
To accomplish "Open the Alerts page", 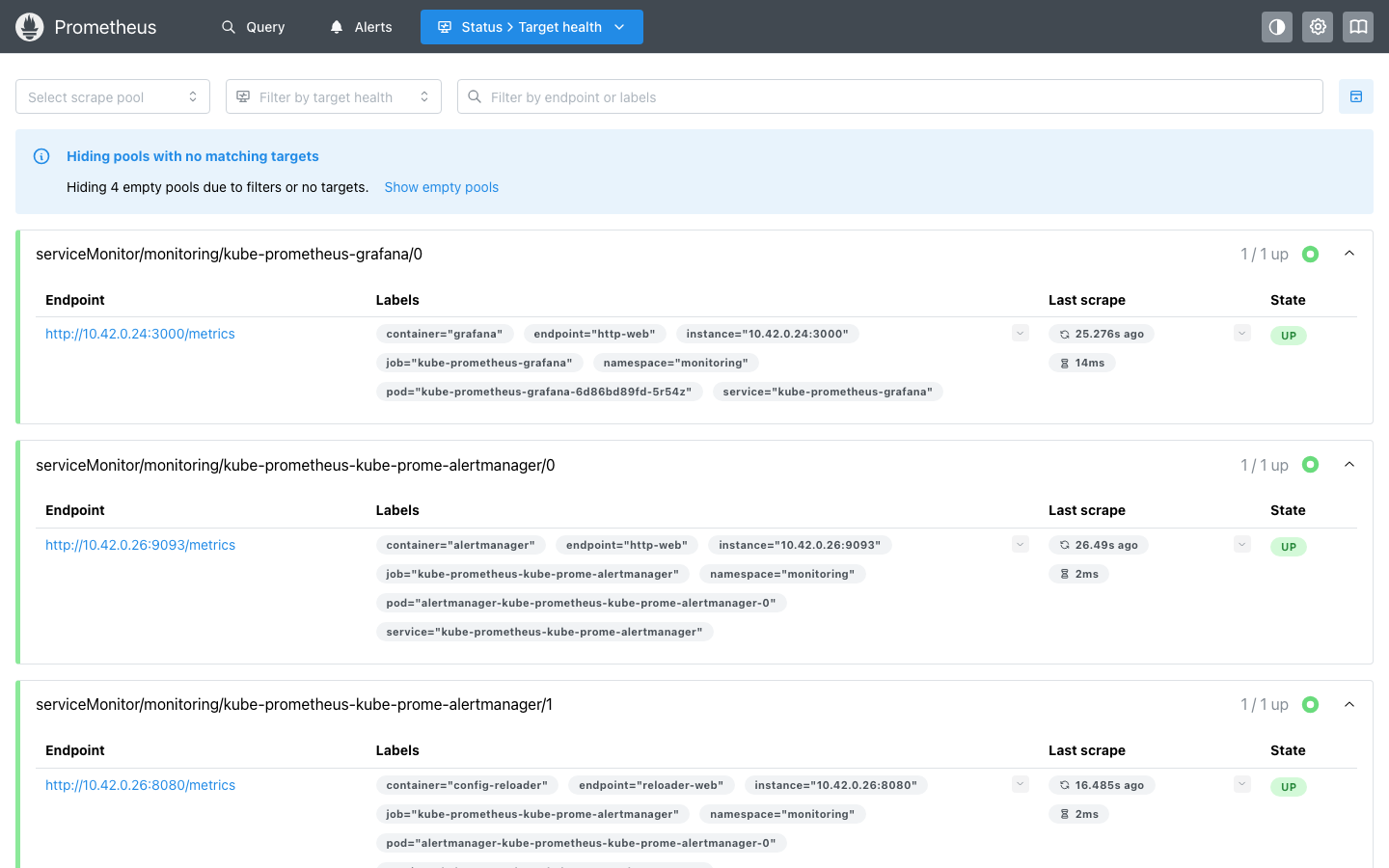I will pos(361,27).
